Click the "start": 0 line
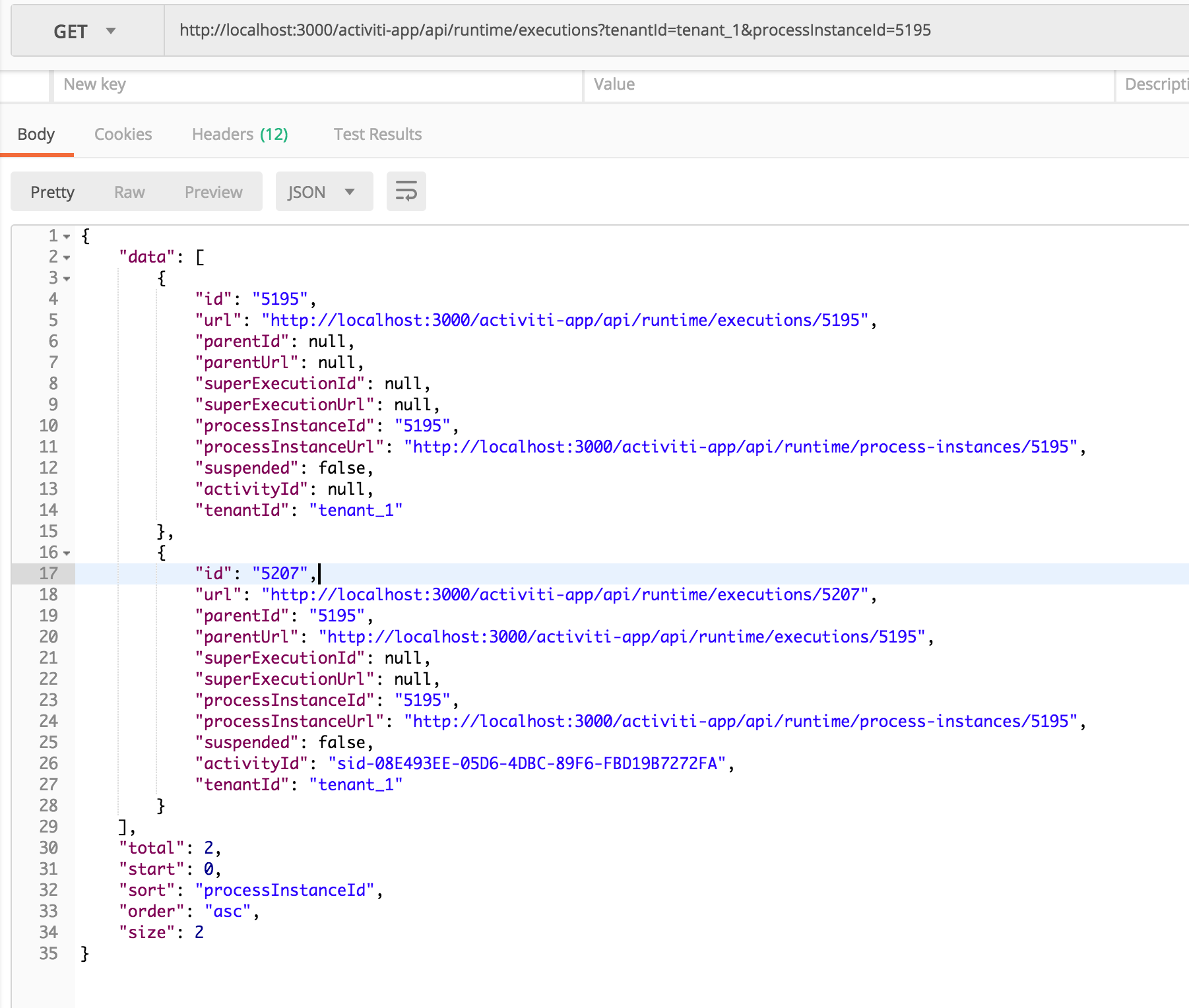This screenshot has height=1008, width=1189. 170,869
